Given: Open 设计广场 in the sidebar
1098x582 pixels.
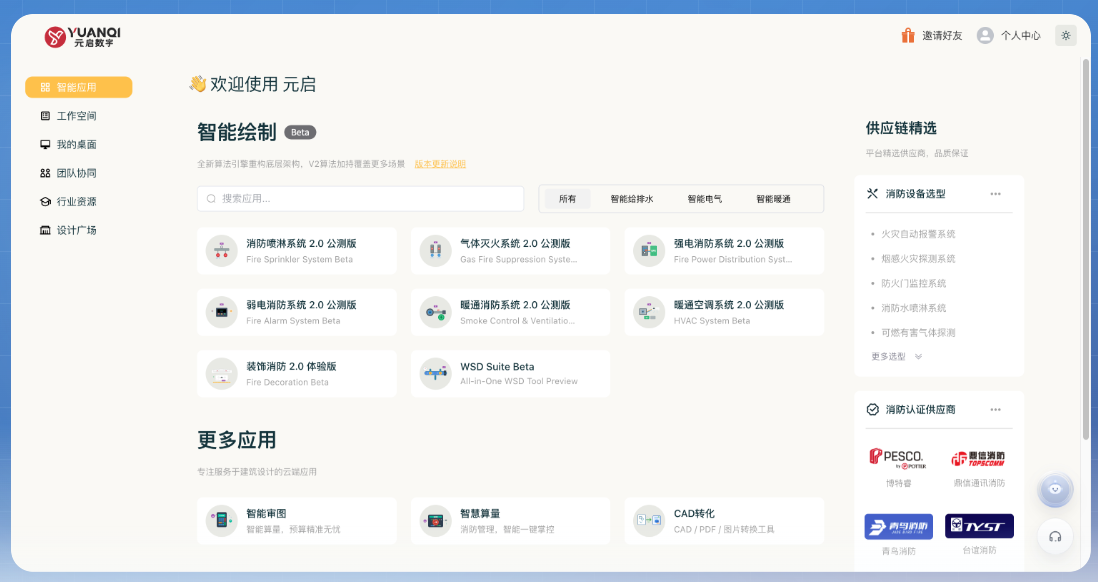Looking at the screenshot, I should [x=78, y=230].
